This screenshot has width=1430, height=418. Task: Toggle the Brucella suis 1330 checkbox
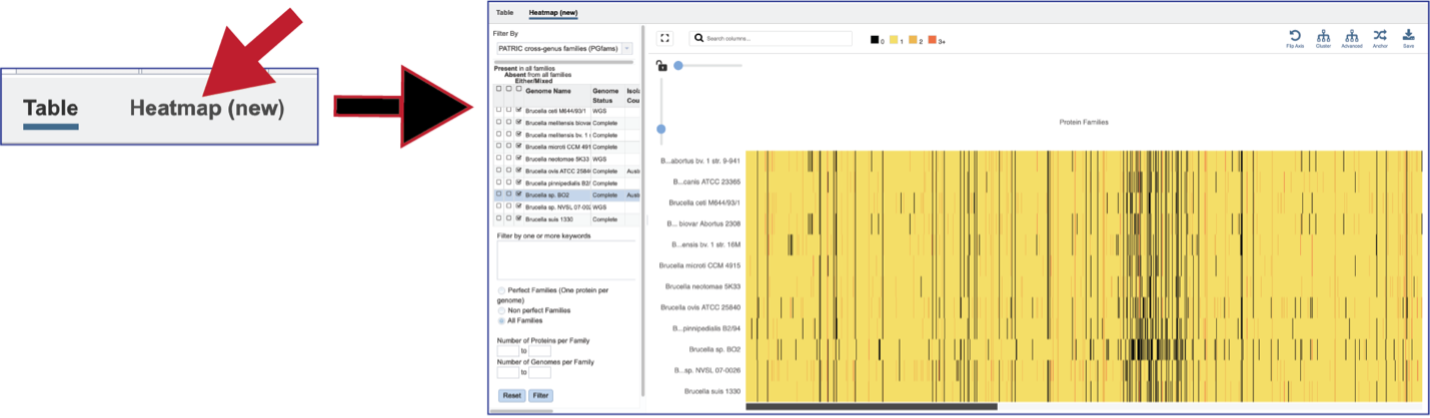[x=518, y=218]
